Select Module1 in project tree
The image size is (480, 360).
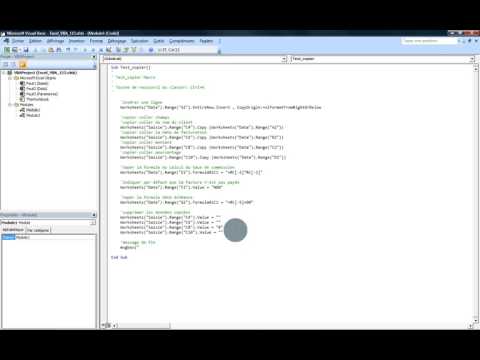click(30, 110)
